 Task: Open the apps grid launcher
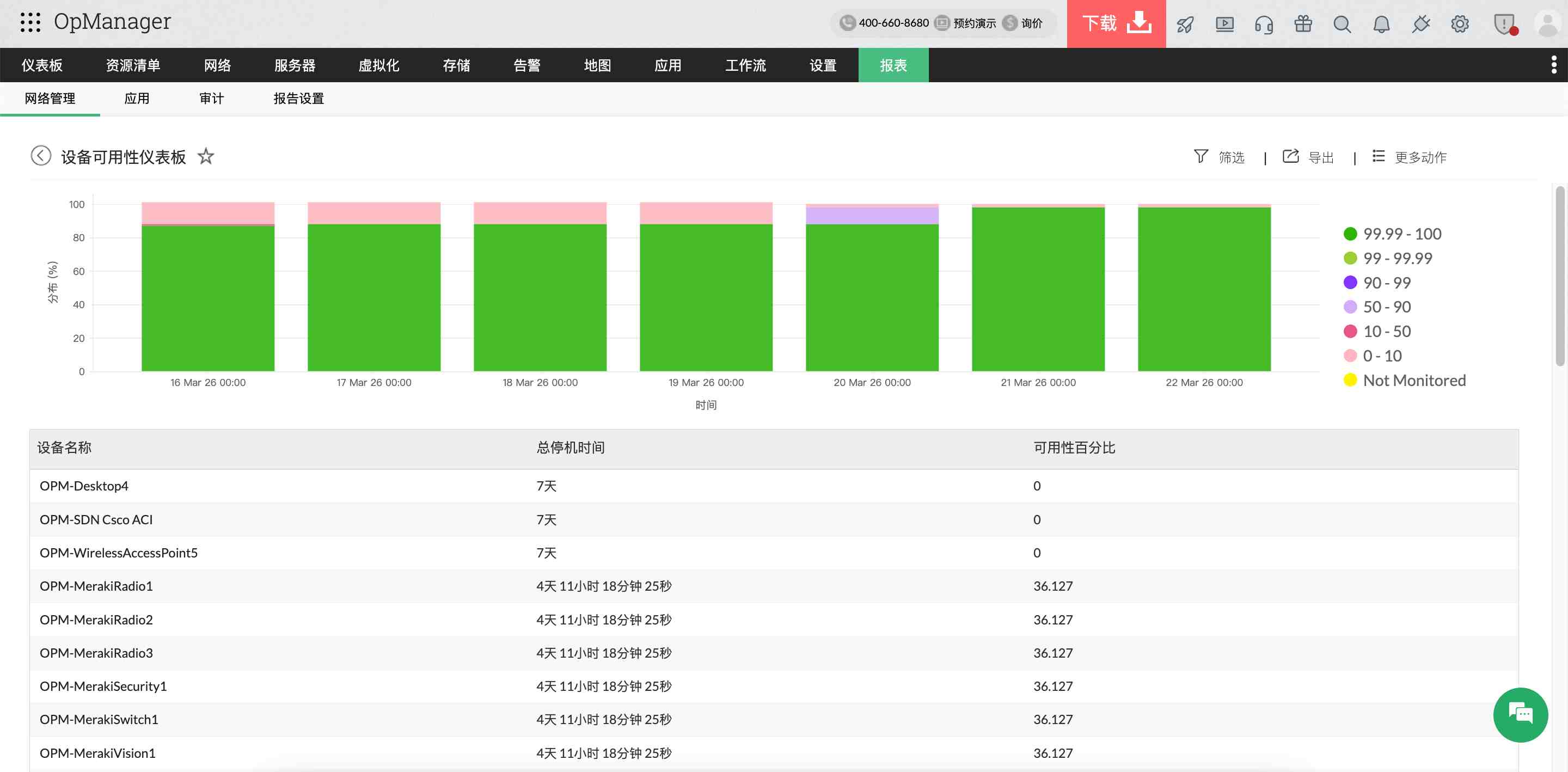30,22
